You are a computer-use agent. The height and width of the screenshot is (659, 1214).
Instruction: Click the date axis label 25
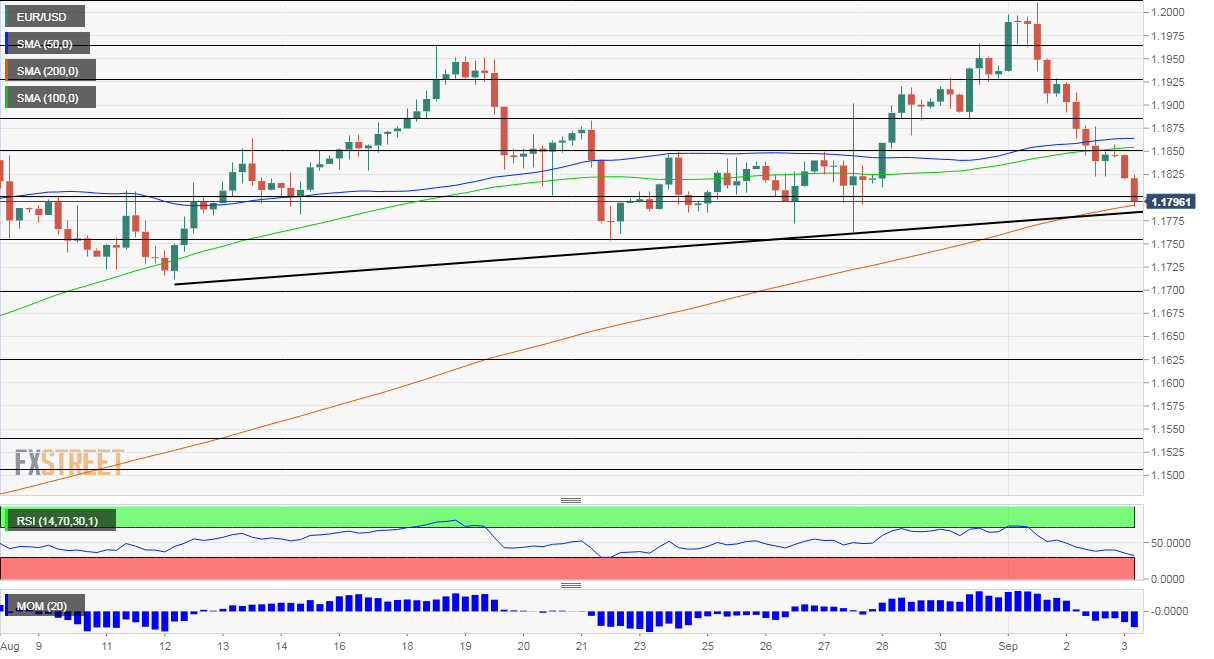tap(707, 646)
